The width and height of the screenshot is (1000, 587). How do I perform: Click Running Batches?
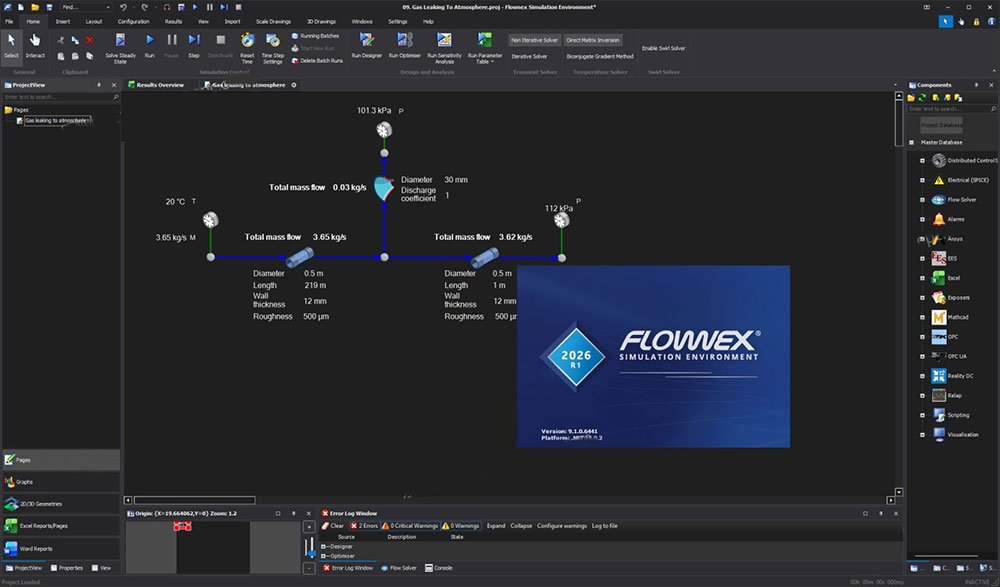tap(315, 36)
